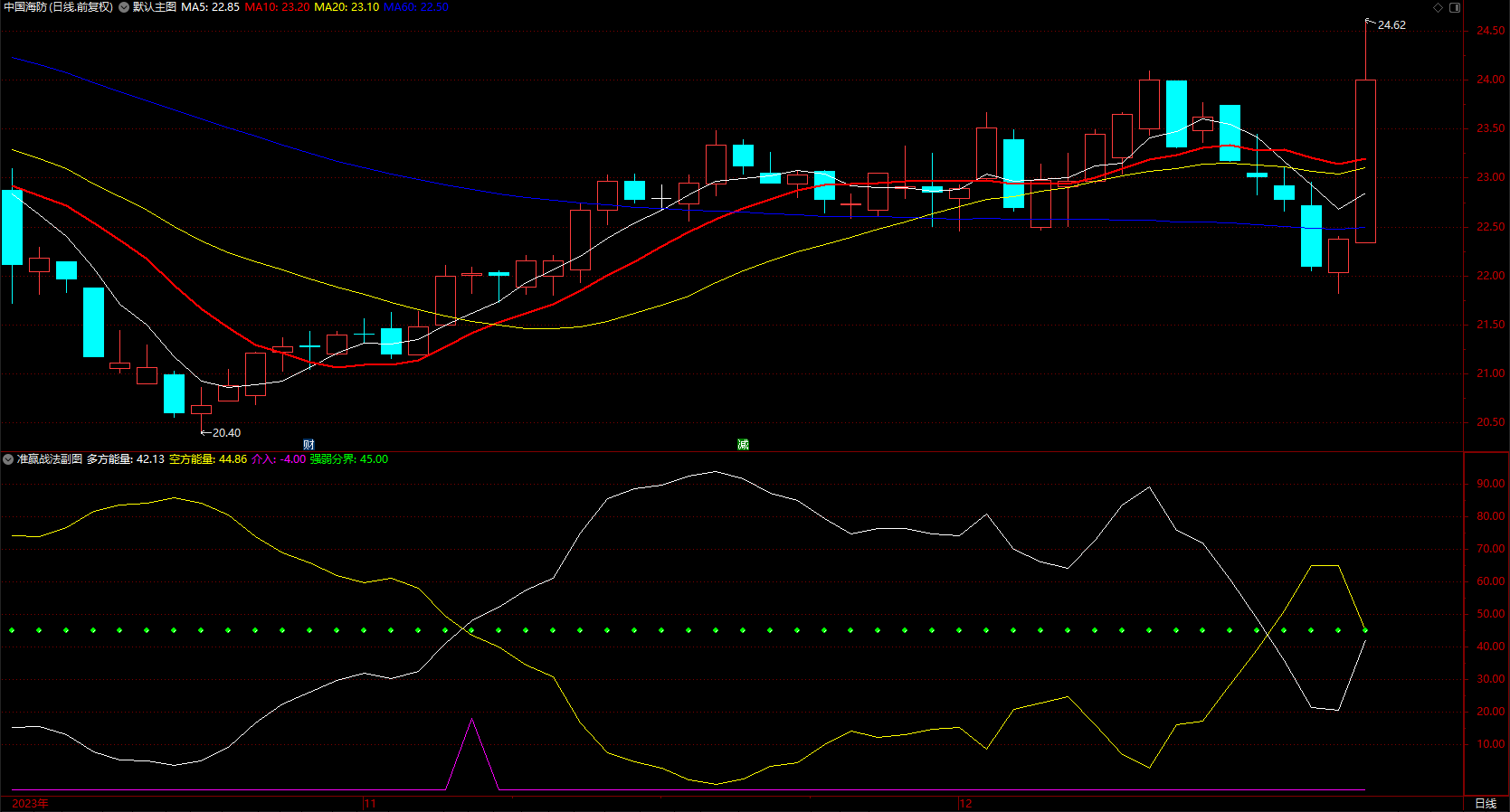The image size is (1510, 812).
Task: Click the 21.50 price axis label
Action: (1491, 325)
